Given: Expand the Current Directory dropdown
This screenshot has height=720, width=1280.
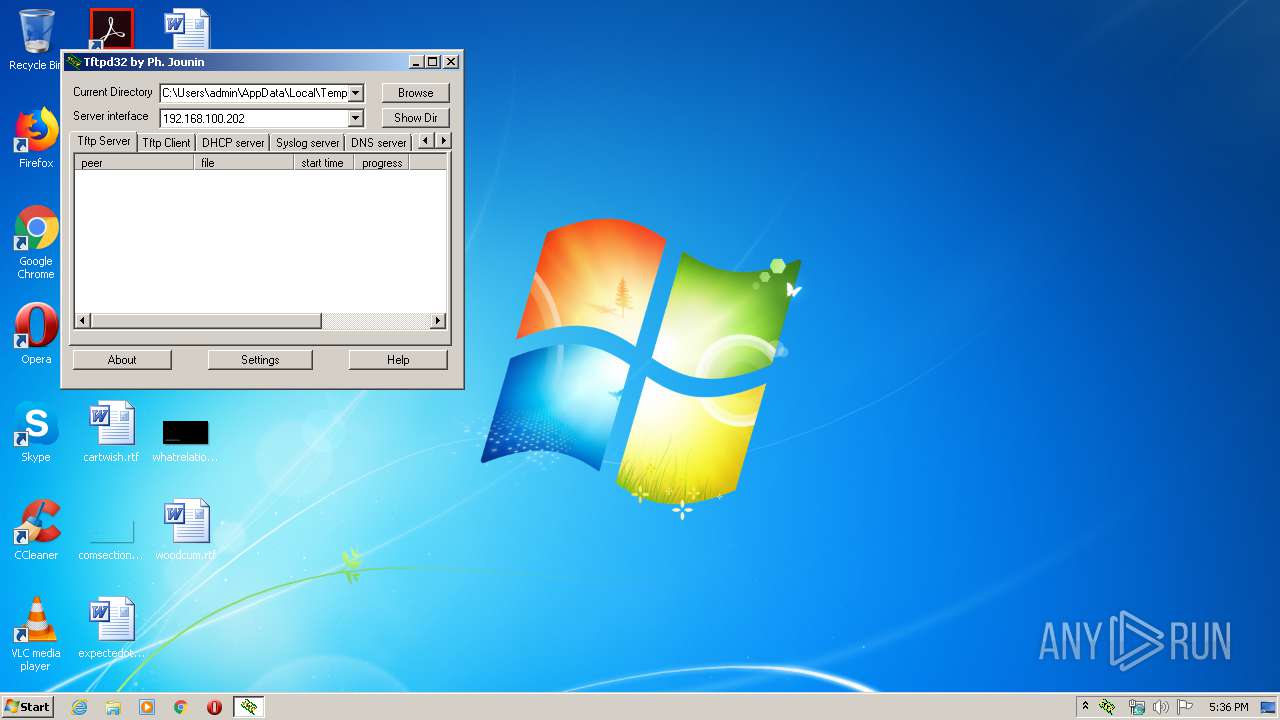Looking at the screenshot, I should (356, 93).
